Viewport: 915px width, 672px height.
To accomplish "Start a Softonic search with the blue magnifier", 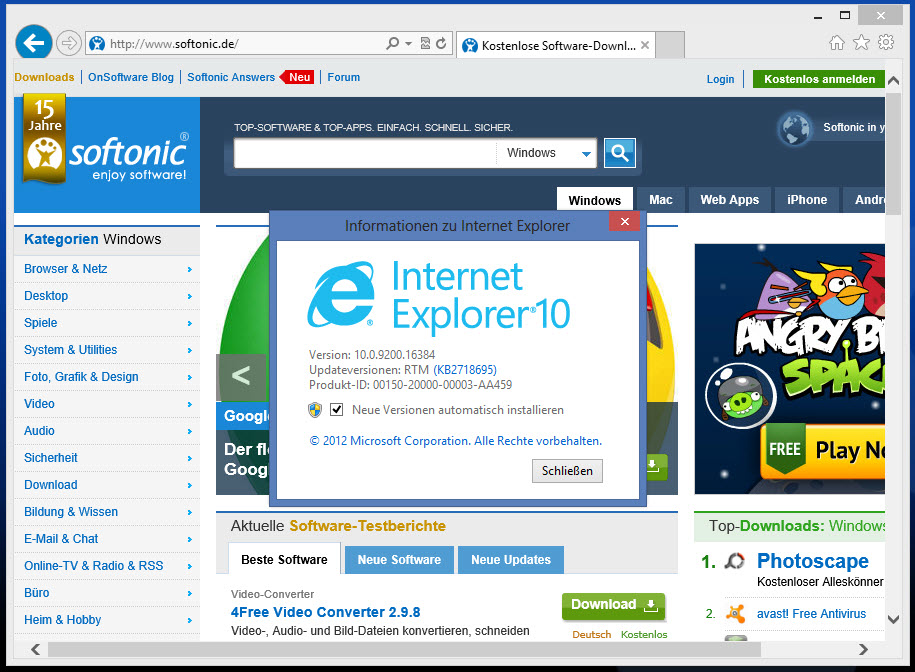I will [618, 153].
